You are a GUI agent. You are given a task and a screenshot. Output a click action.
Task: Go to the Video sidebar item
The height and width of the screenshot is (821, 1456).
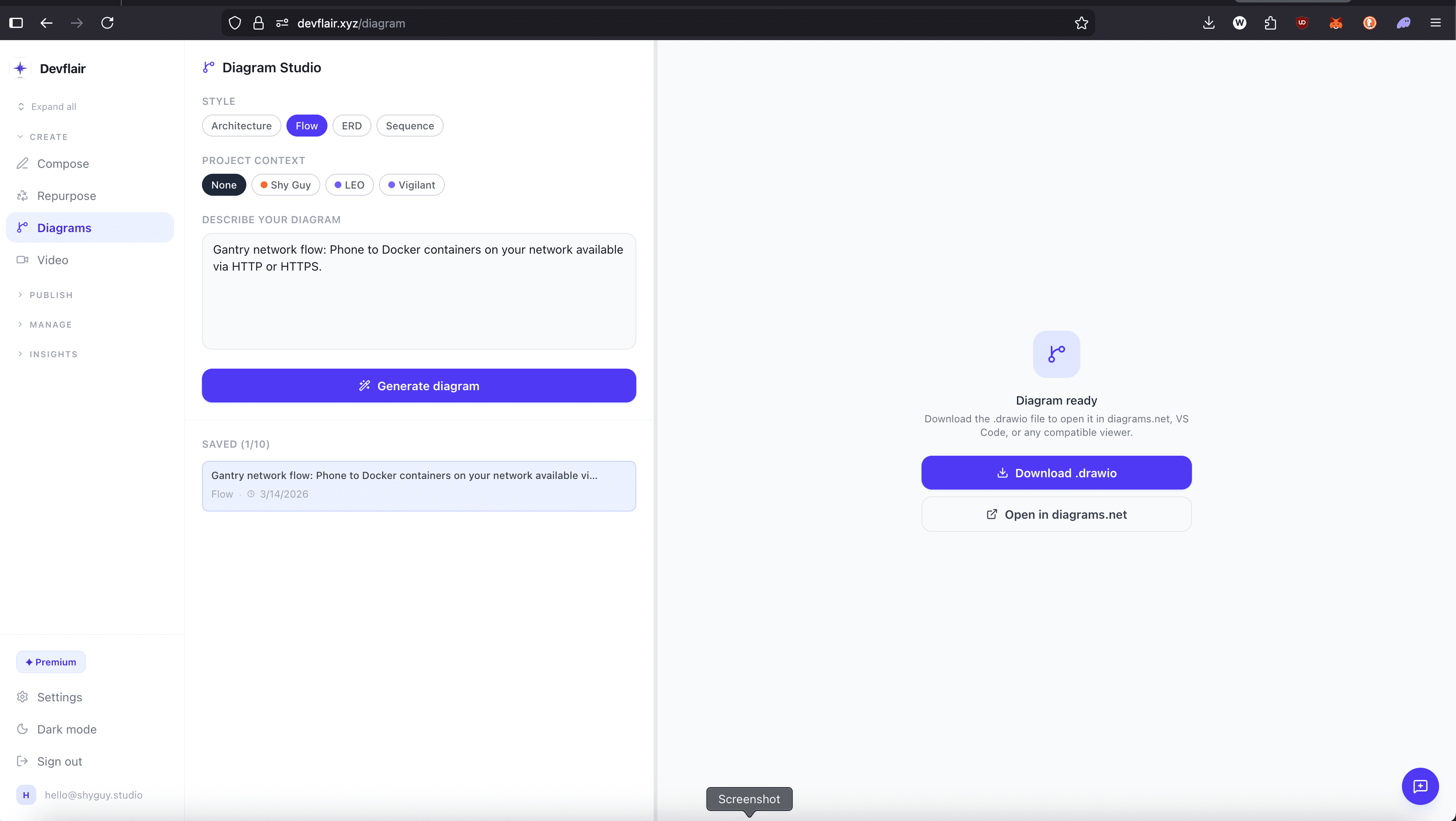click(x=52, y=260)
